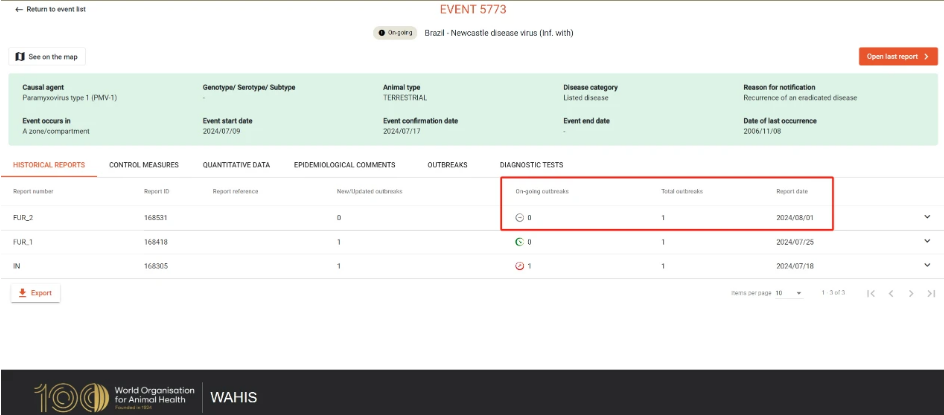The image size is (944, 415).
Task: Go to the next page arrow
Action: [911, 293]
